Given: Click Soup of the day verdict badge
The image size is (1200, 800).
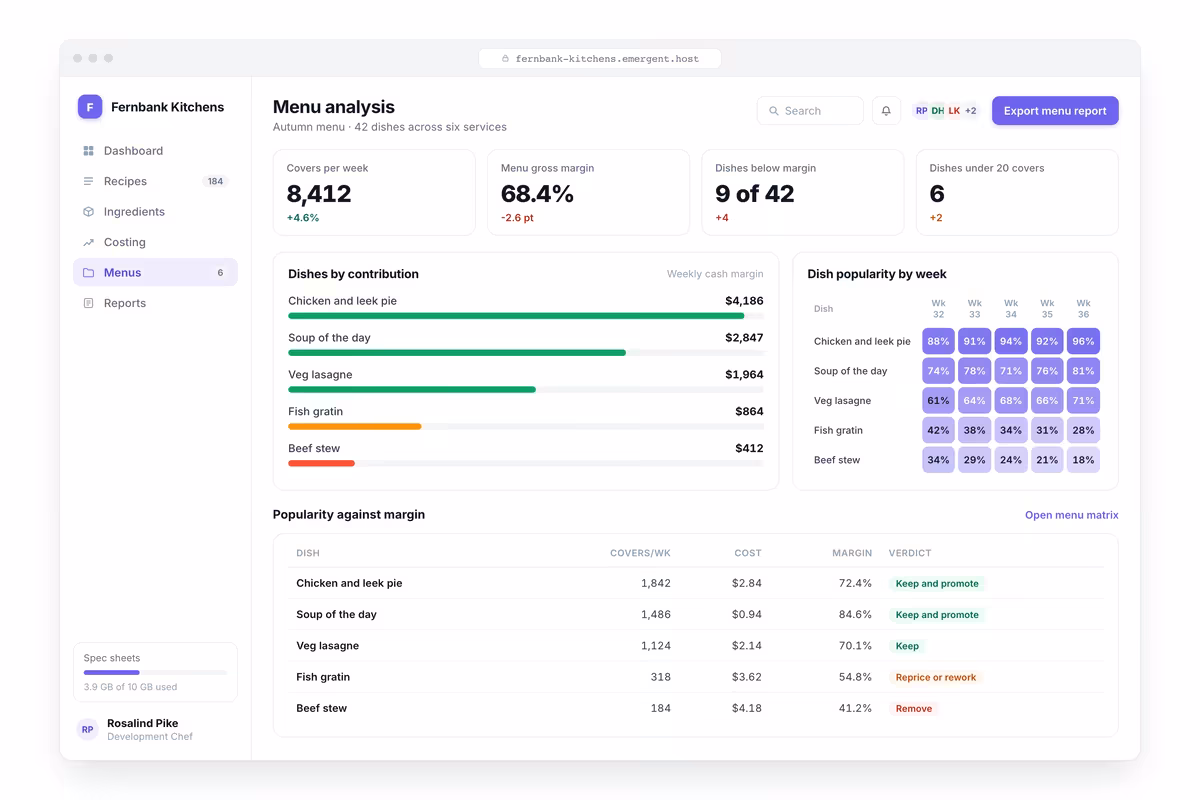Looking at the screenshot, I should tap(937, 615).
